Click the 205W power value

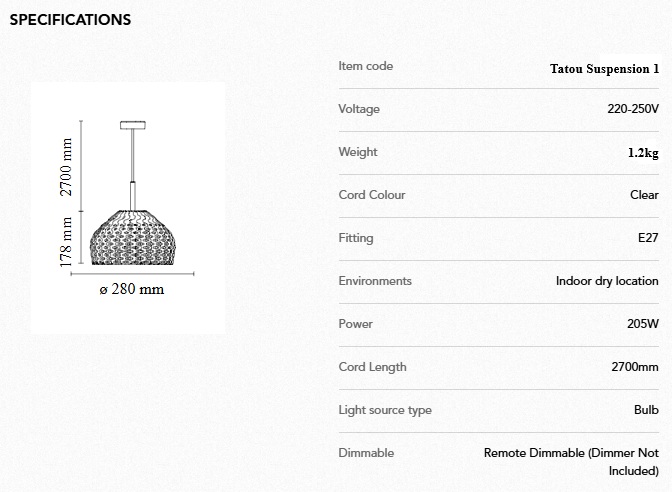[x=642, y=324]
